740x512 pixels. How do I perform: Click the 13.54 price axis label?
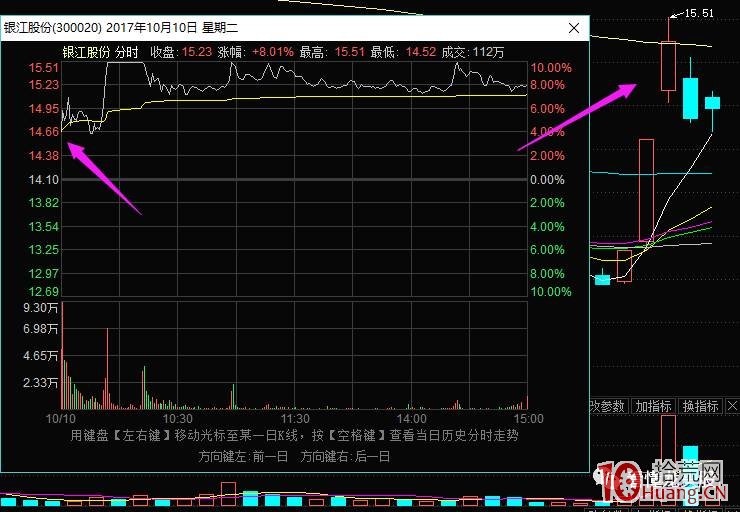(44, 227)
